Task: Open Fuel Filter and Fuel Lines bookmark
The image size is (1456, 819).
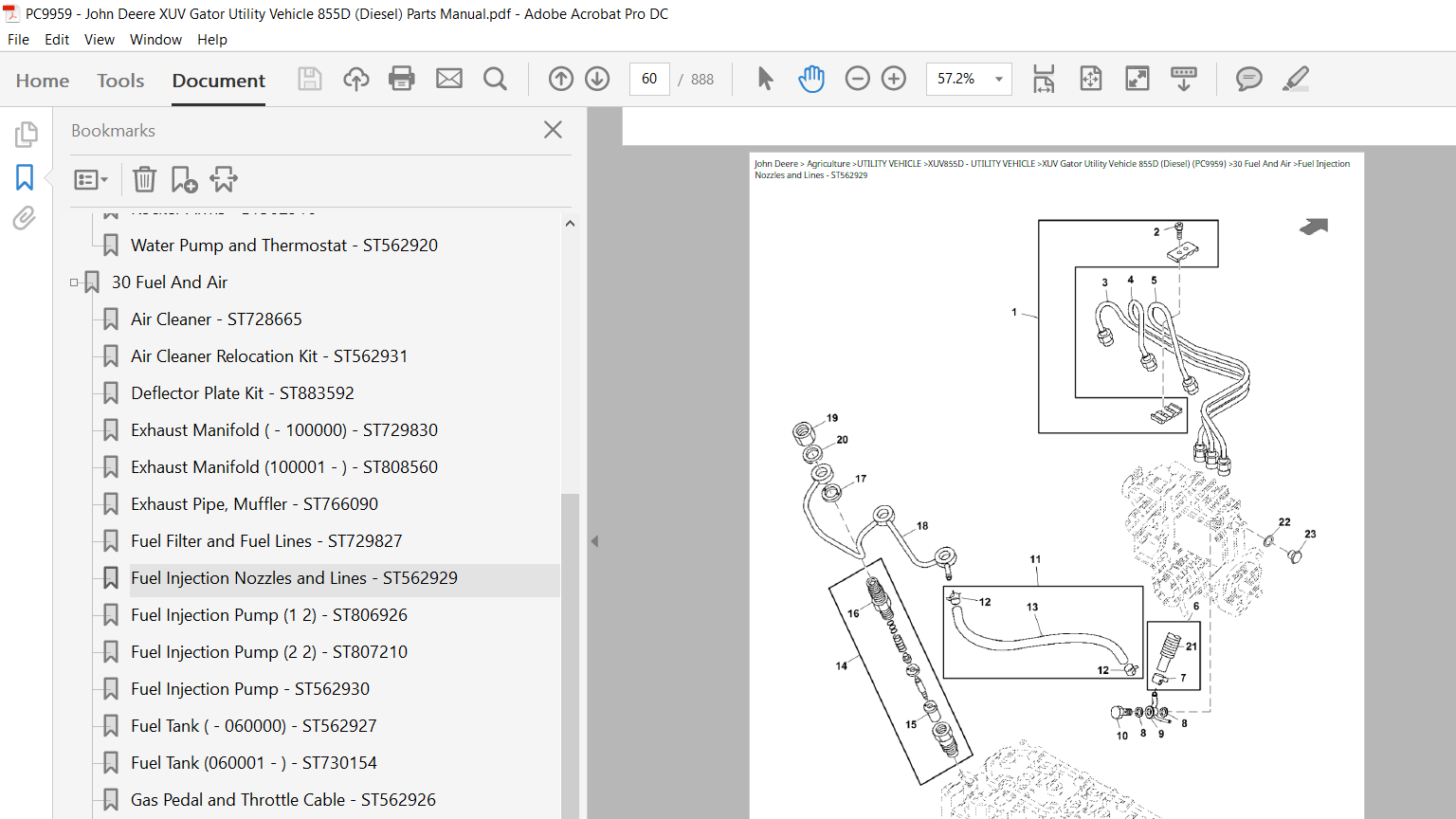Action: click(x=266, y=541)
